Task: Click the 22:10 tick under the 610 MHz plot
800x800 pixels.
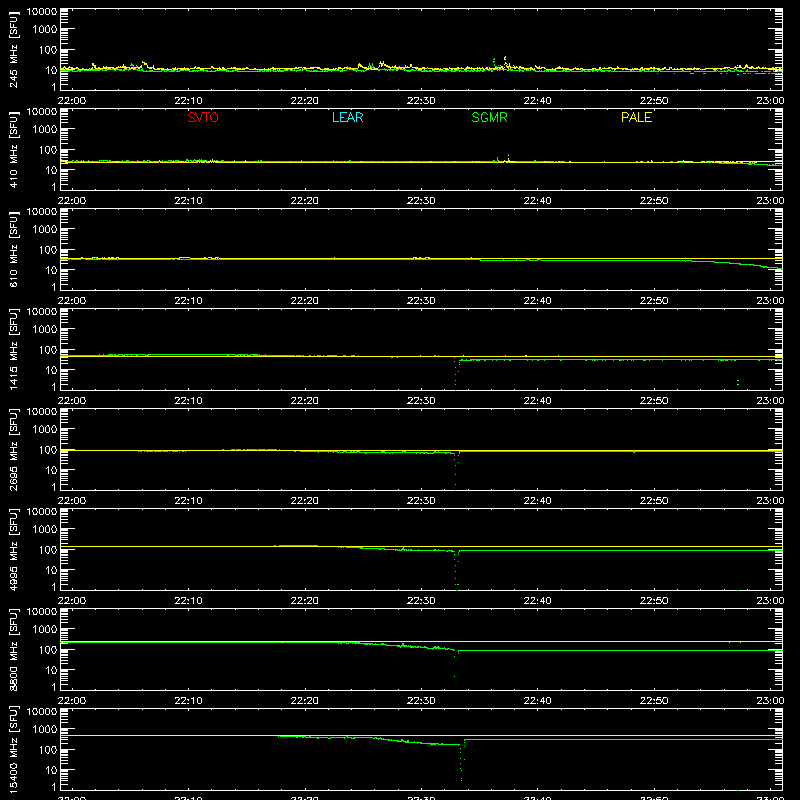Action: (188, 301)
